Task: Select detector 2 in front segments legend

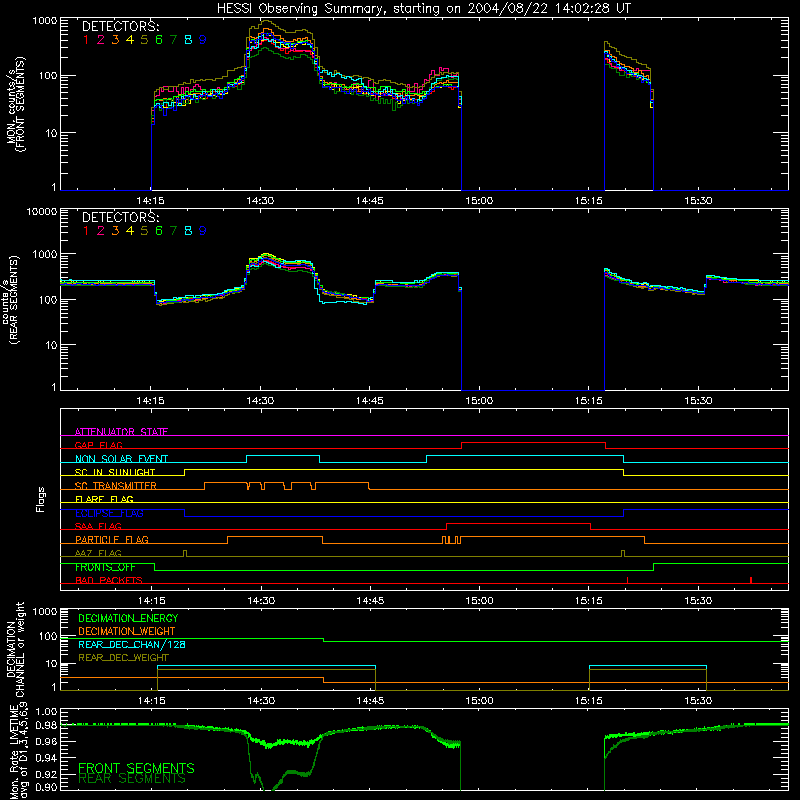Action: 101,40
